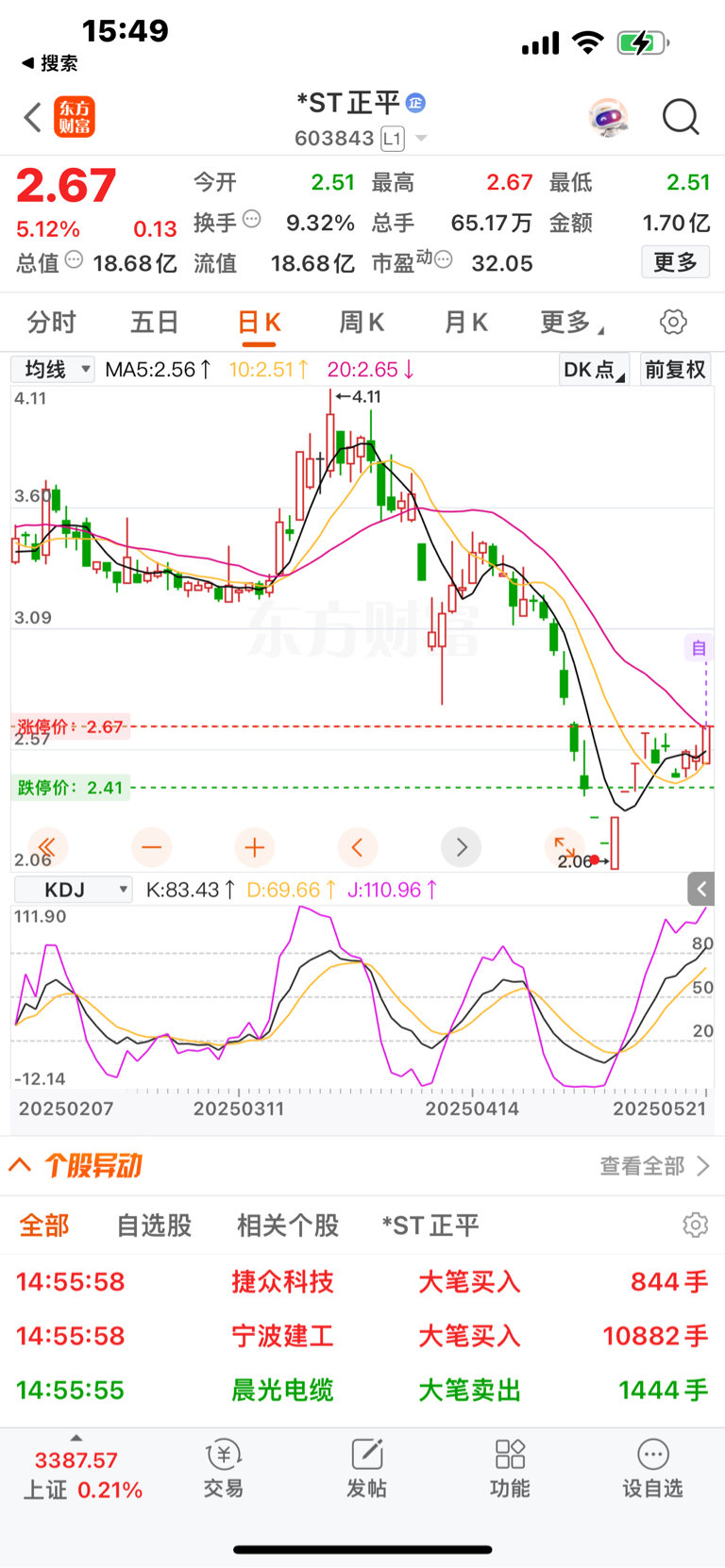Tap the 大笔卖出 label for 晨光电缆
The height and width of the screenshot is (1568, 725).
tap(469, 1390)
